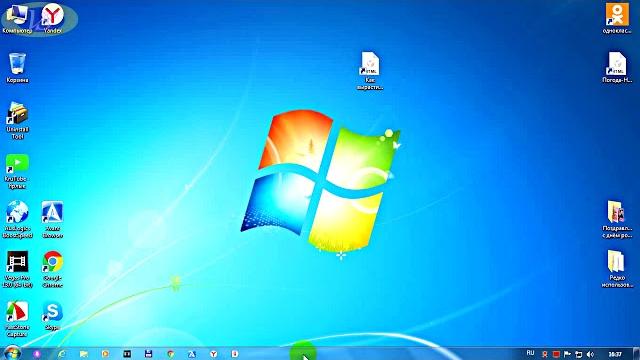
Task: Select the Odnoklassniki shortcut on desktop
Action: [617, 18]
